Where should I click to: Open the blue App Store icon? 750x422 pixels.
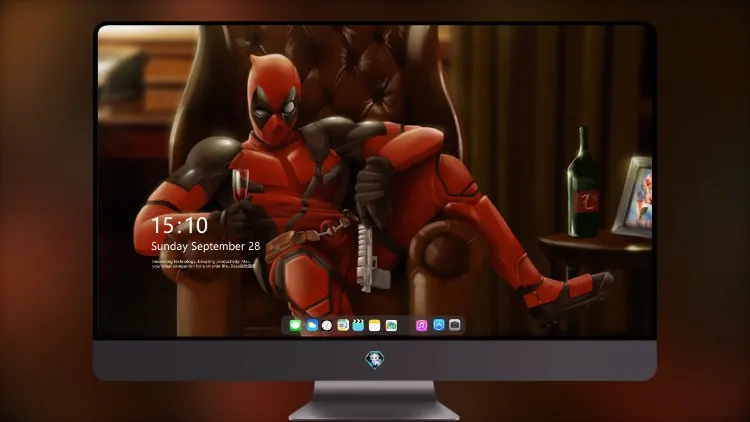pos(439,325)
